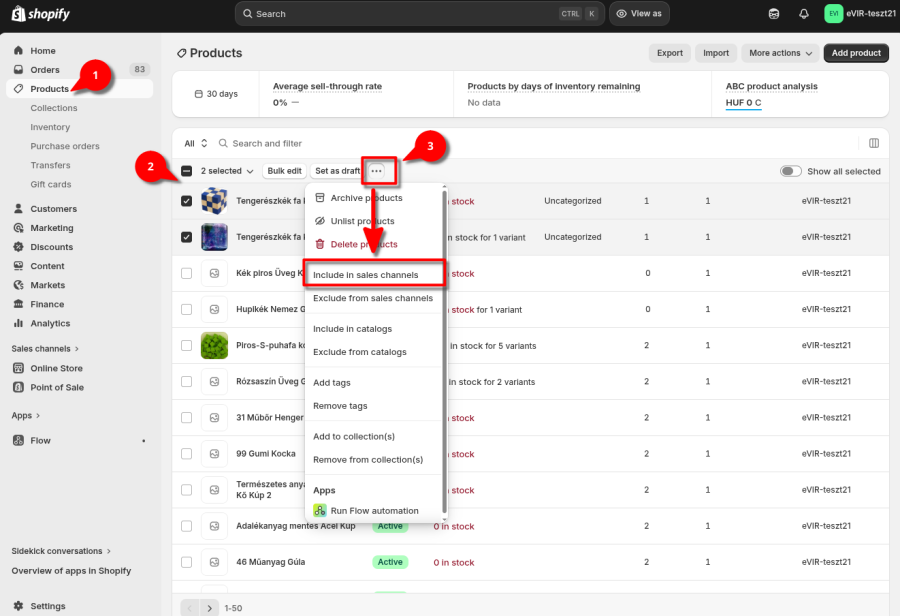Screen dimensions: 900x616
Task: Click the edit columns icon
Action: click(x=874, y=143)
